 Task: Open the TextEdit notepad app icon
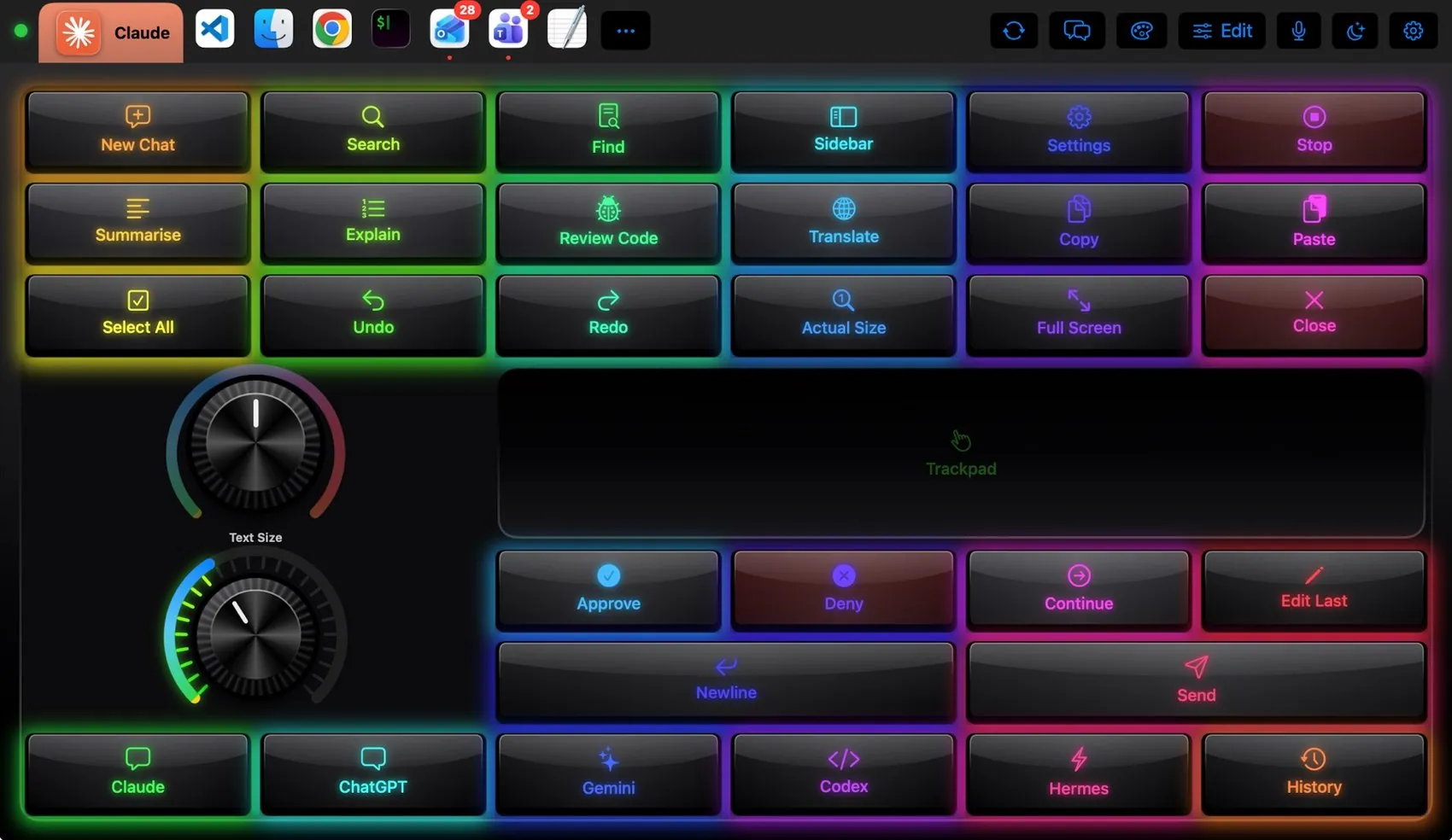pos(567,30)
